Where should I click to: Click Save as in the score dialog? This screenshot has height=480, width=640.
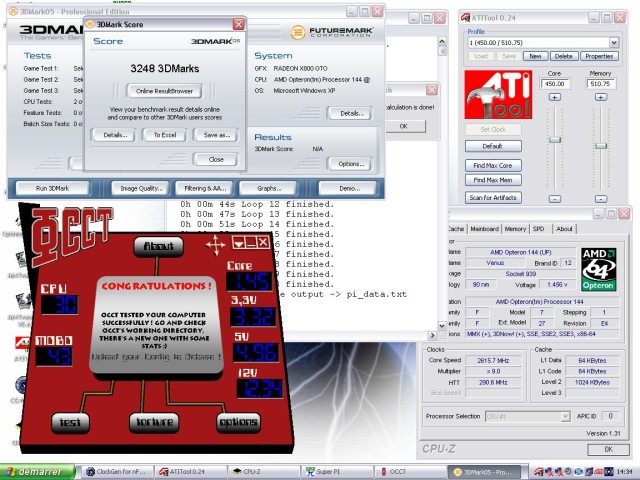(216, 135)
